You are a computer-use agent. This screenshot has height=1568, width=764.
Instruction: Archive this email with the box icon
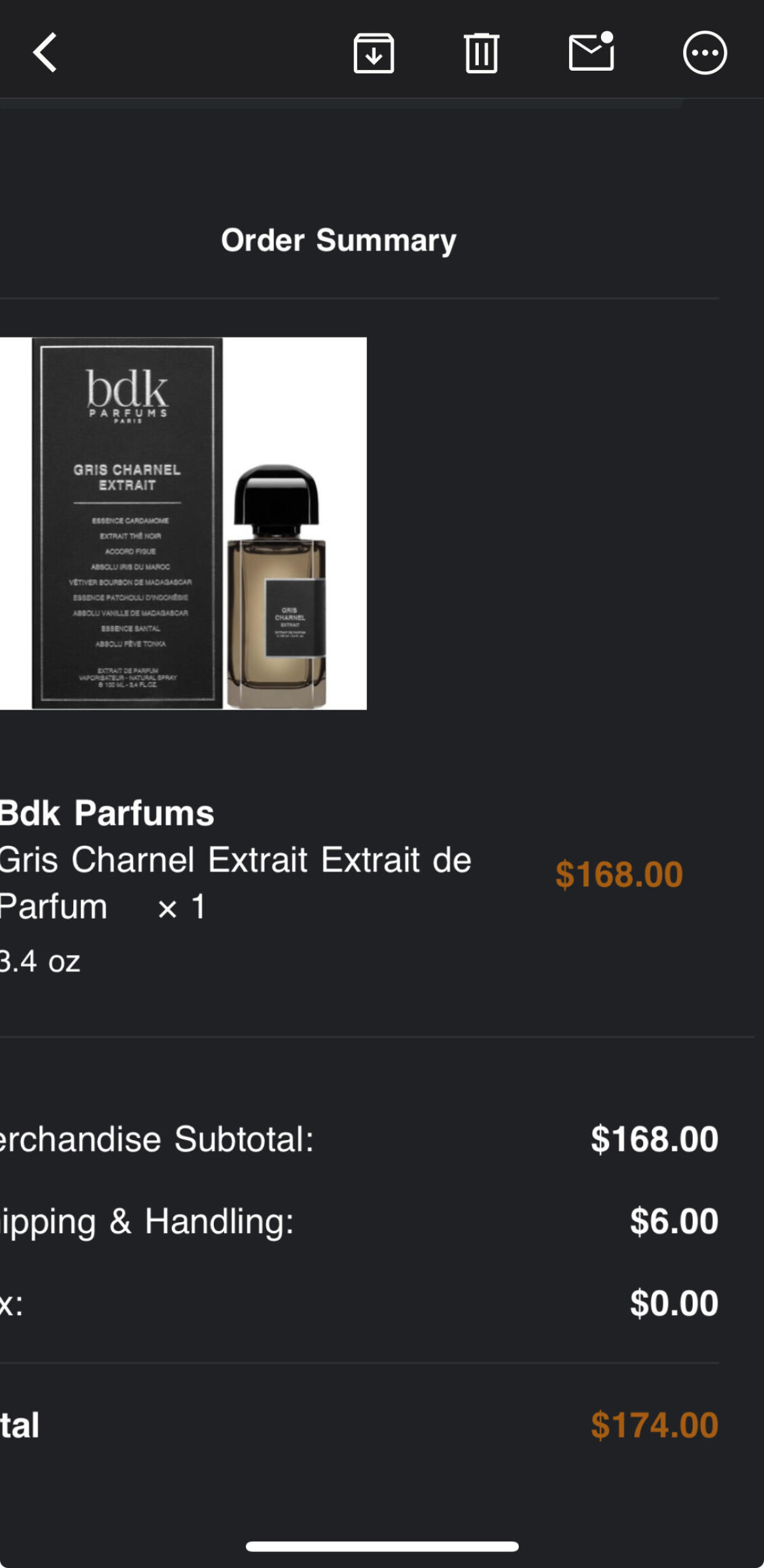(374, 53)
